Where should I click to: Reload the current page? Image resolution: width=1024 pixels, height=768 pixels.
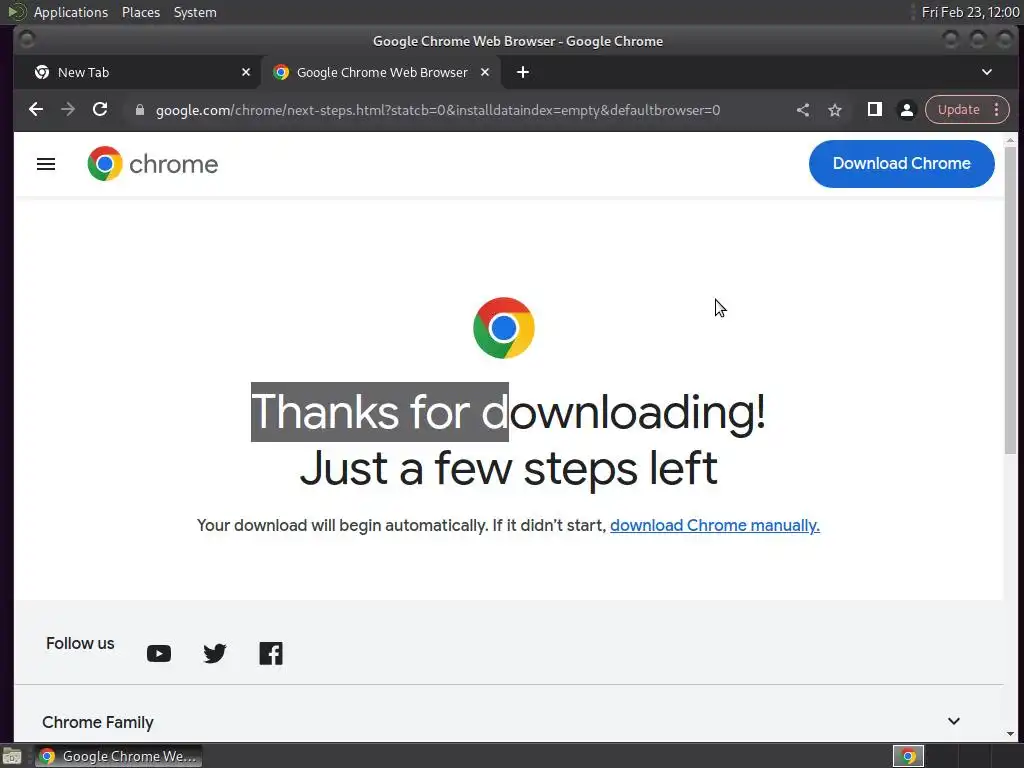(x=100, y=110)
